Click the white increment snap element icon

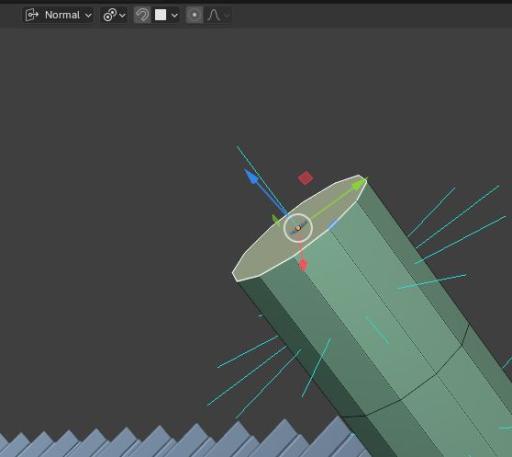click(161, 15)
